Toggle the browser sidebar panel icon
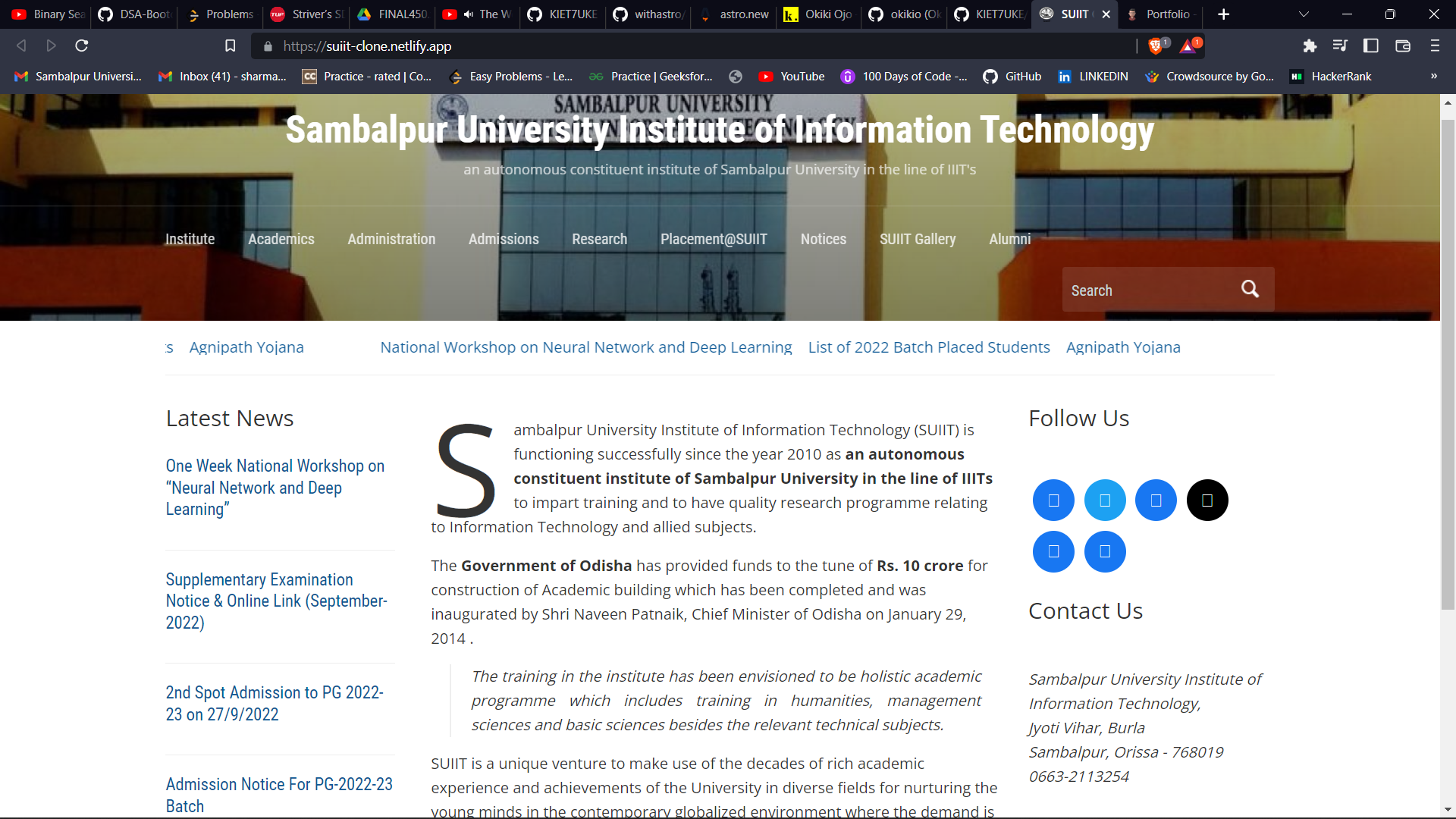The image size is (1456, 819). [x=1371, y=46]
